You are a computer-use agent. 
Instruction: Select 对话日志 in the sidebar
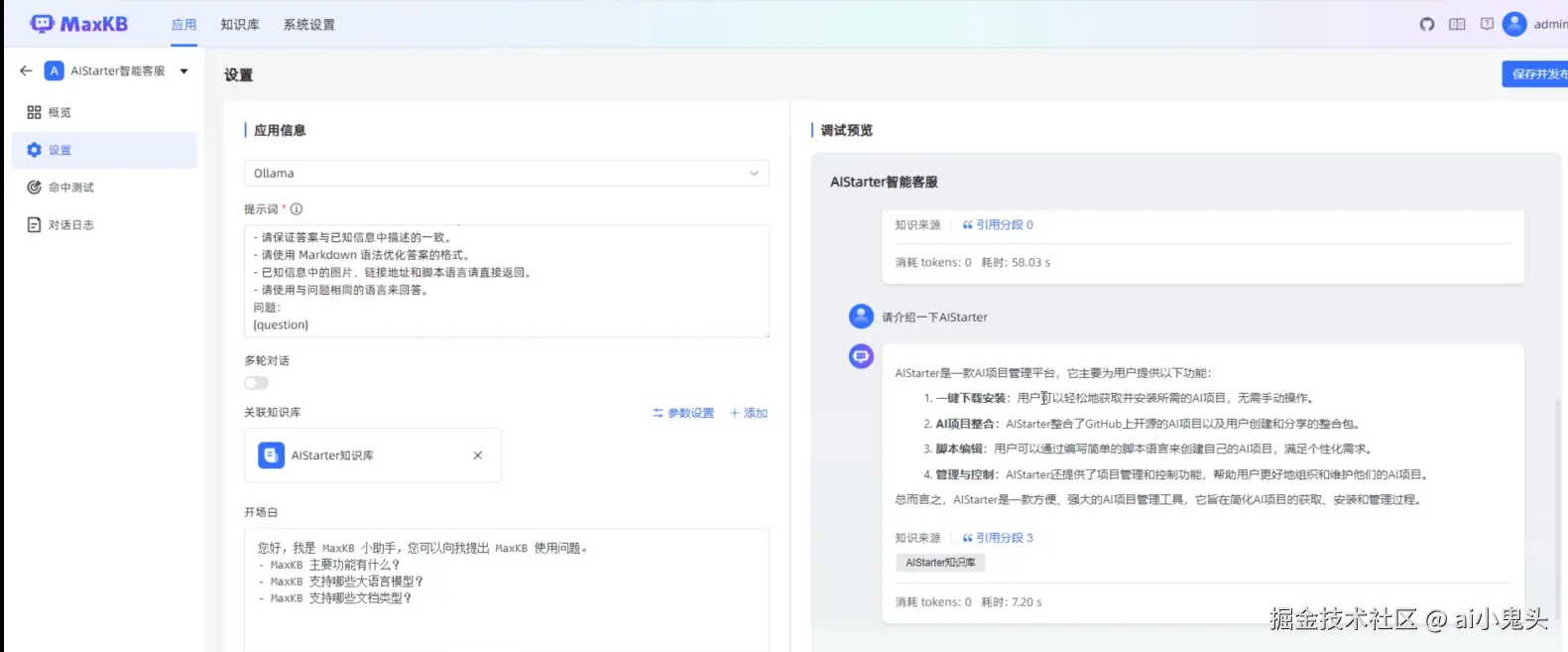pos(104,225)
